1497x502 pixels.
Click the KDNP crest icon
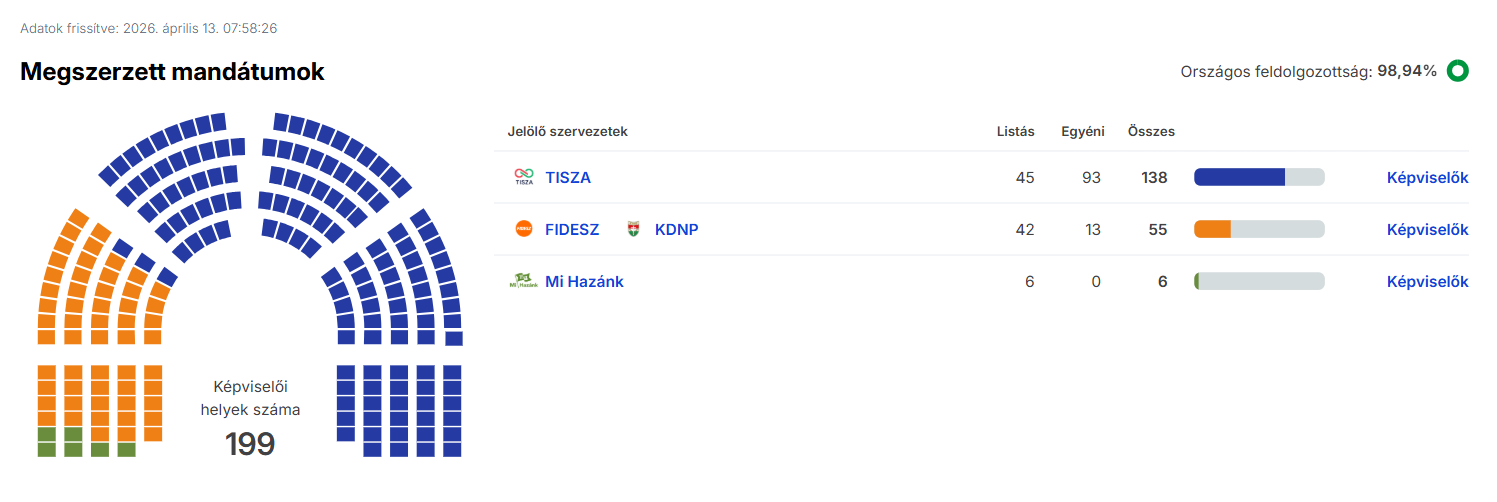click(633, 229)
